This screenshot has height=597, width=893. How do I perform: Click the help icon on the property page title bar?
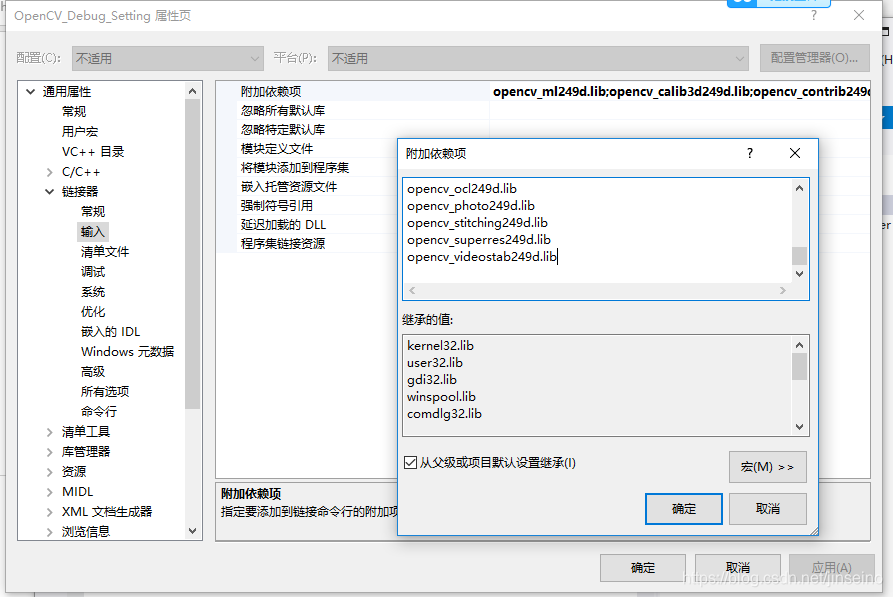[813, 15]
